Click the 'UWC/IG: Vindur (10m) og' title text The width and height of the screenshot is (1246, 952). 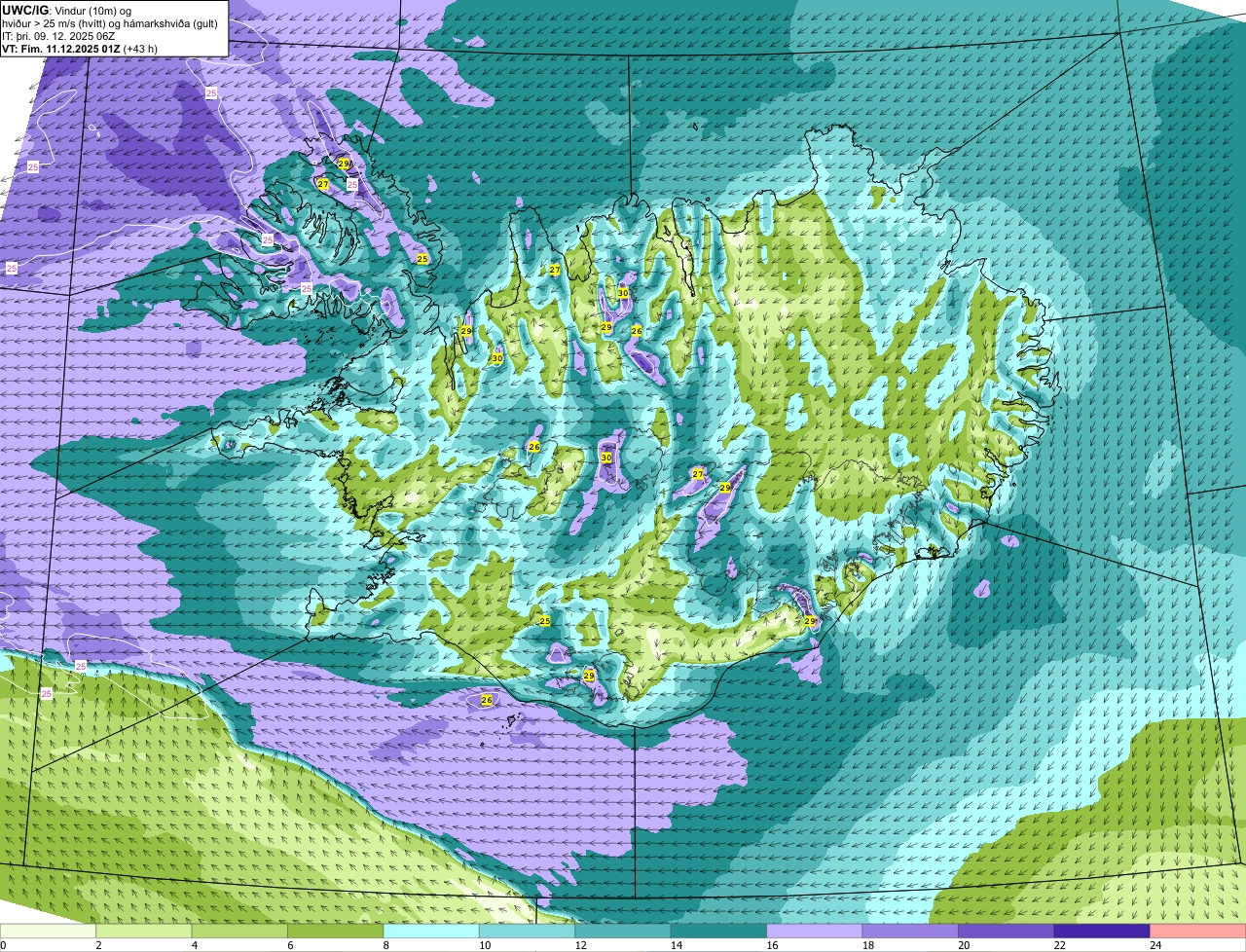[67, 11]
